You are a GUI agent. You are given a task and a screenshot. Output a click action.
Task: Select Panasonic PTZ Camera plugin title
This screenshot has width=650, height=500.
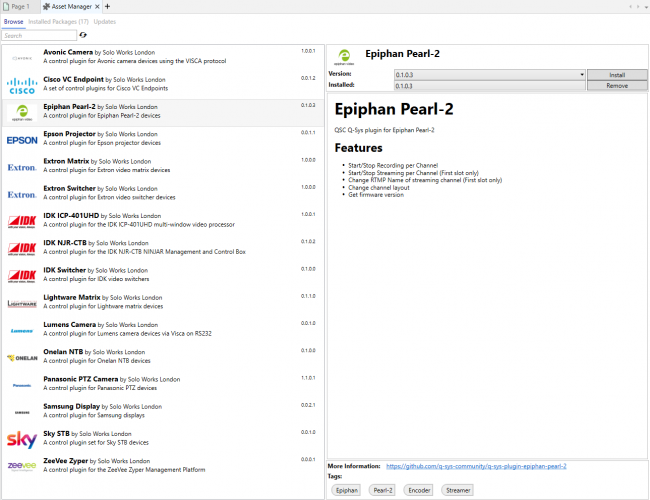(80, 379)
